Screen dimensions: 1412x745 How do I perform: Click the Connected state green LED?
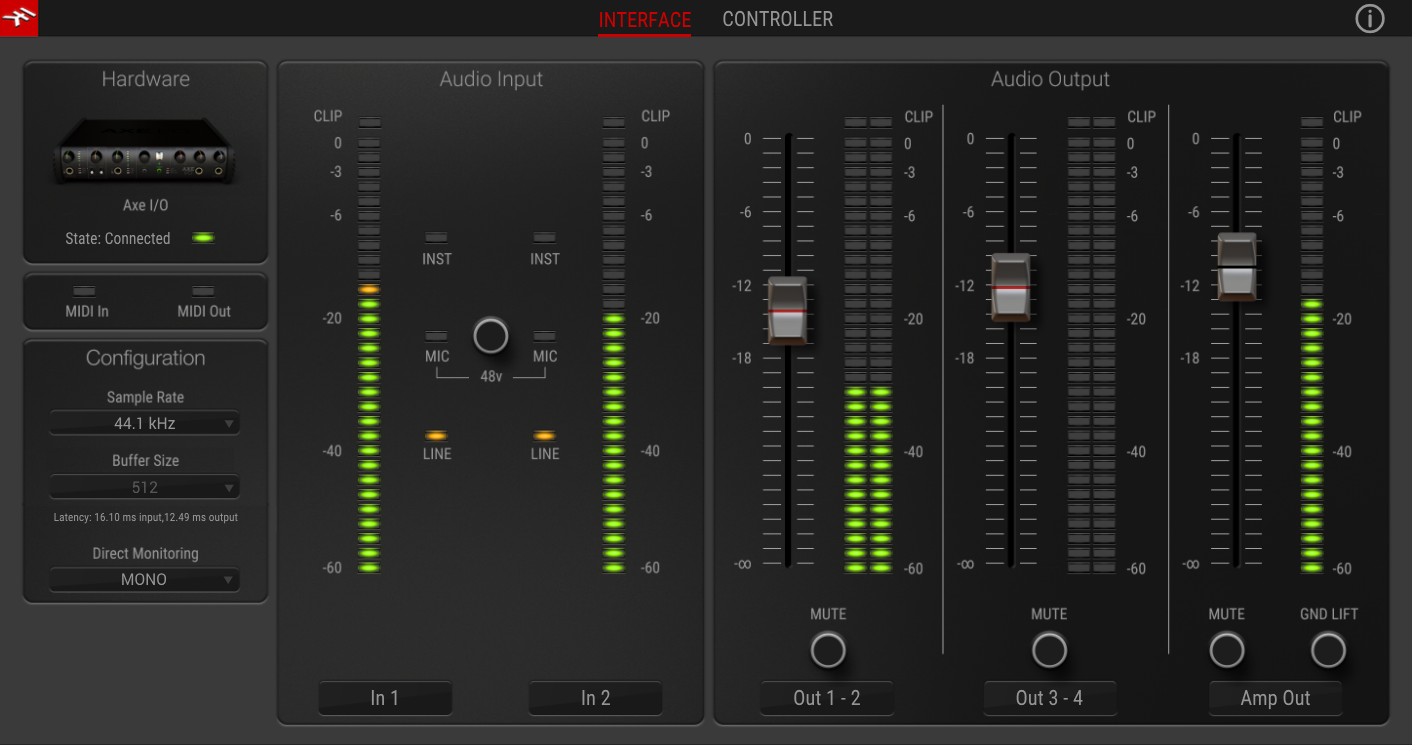pos(203,238)
